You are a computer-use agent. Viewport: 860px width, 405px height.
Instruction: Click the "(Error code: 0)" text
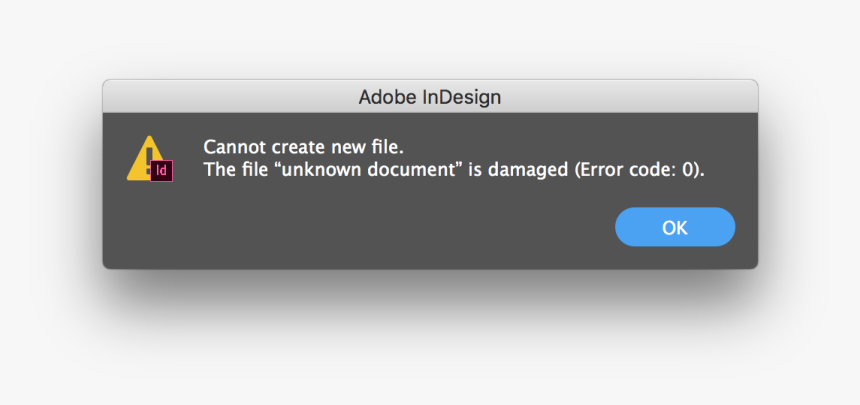639,169
